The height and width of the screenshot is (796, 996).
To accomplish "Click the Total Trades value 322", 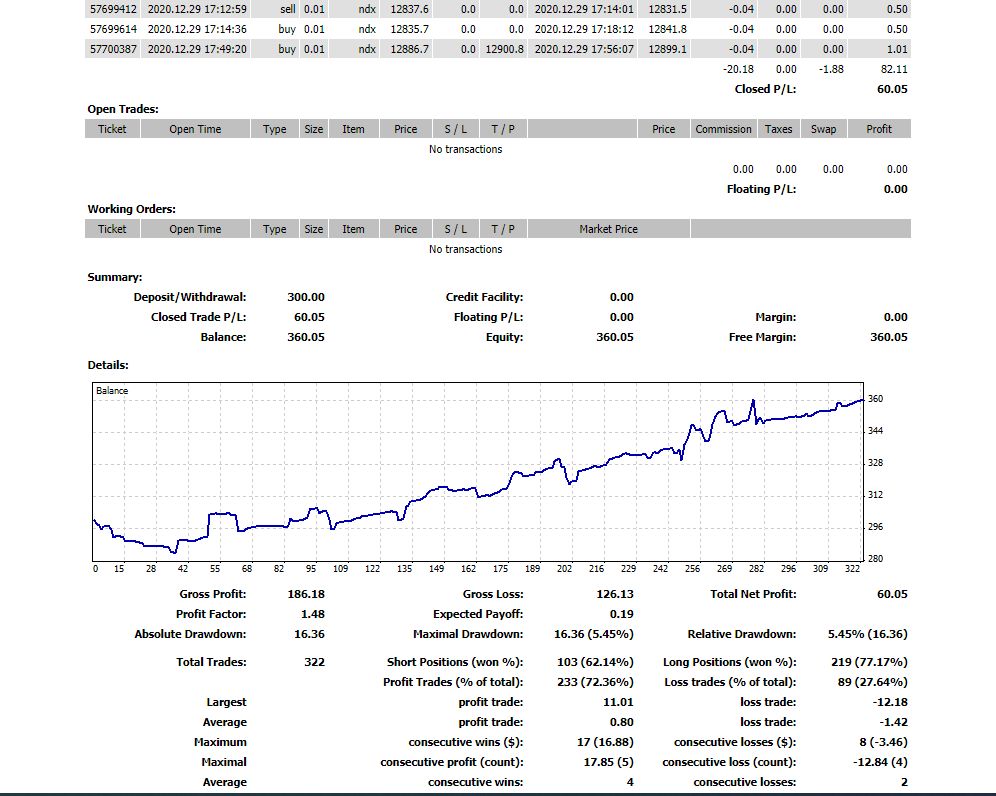I will click(313, 662).
